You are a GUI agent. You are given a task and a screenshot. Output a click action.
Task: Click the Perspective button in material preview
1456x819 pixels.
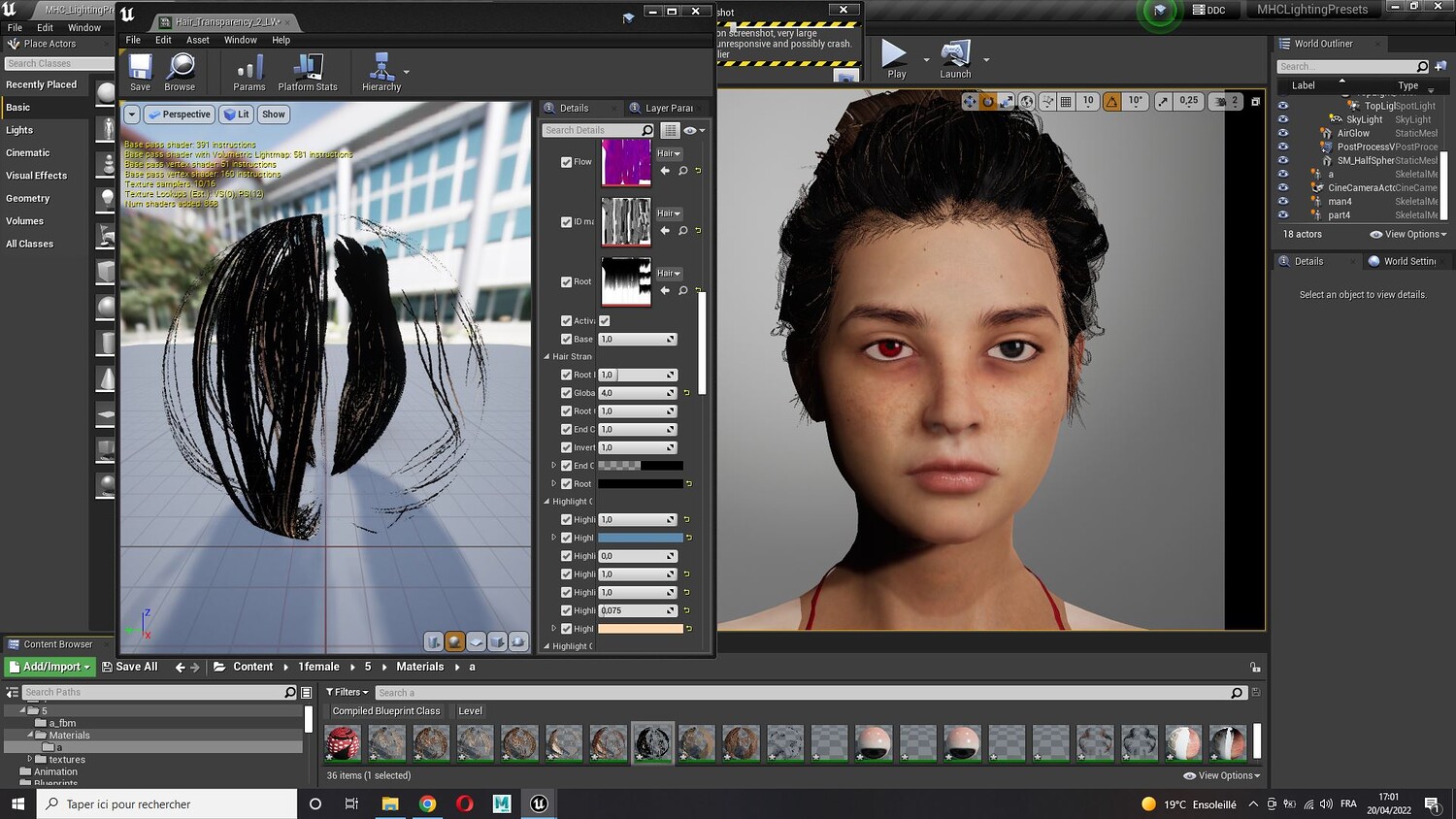pos(180,115)
